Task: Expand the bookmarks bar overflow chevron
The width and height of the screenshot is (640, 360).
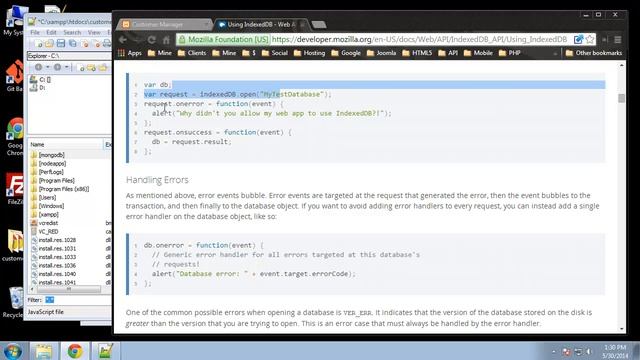Action: click(x=555, y=53)
